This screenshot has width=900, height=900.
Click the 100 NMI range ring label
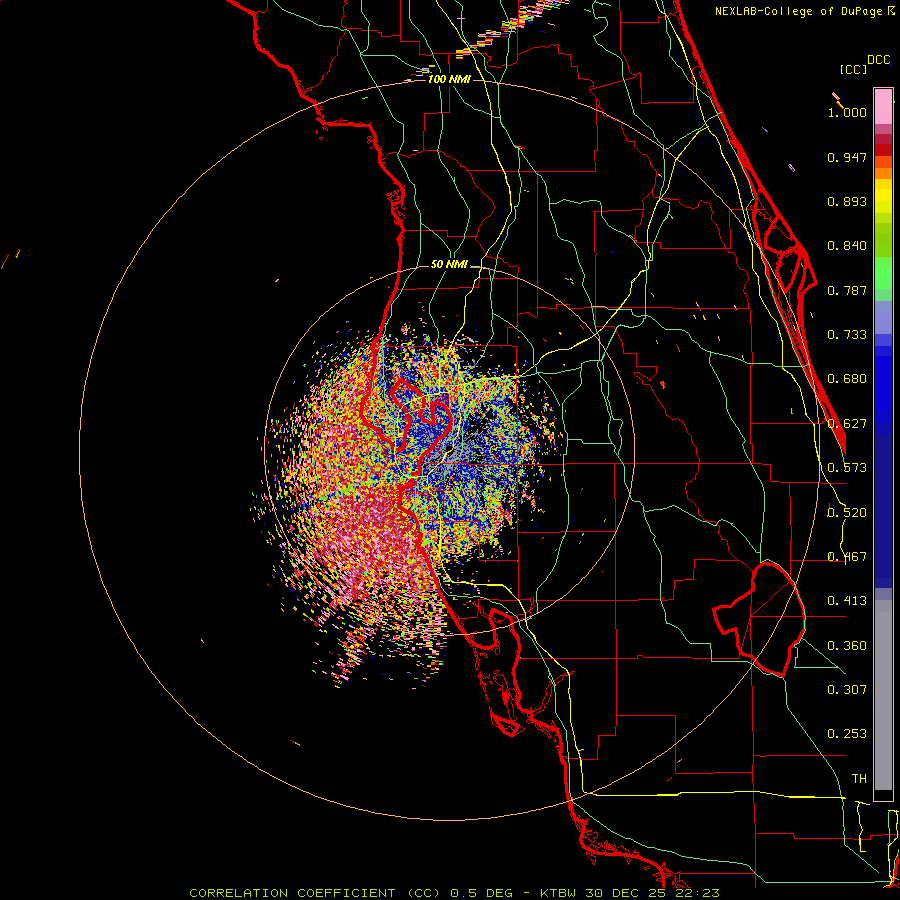pyautogui.click(x=449, y=79)
